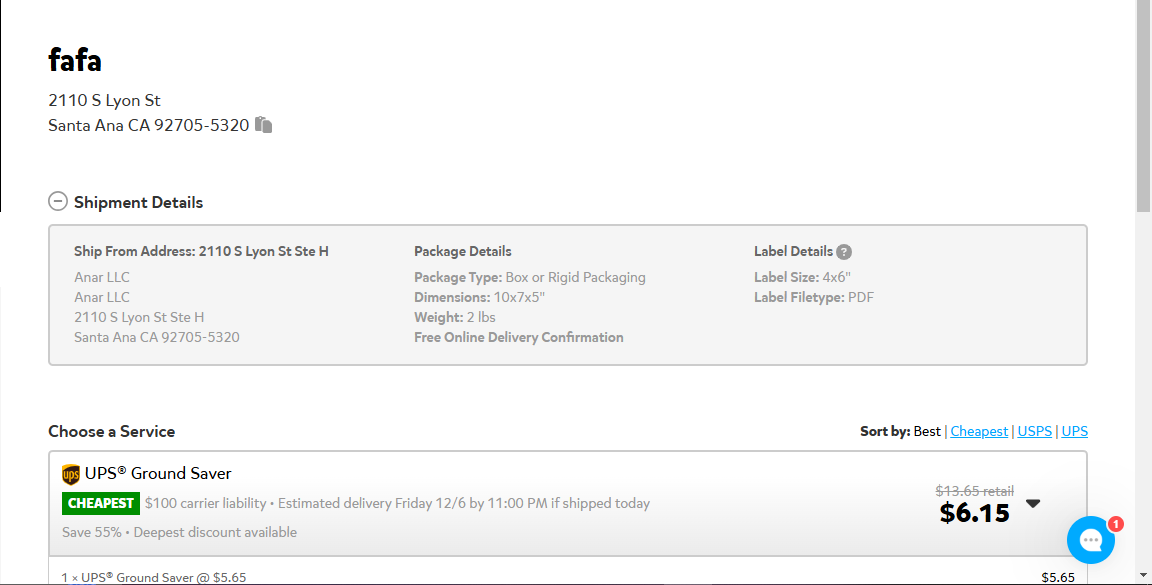1152x585 pixels.
Task: Collapse Shipment Details using minus circle icon
Action: pos(58,201)
